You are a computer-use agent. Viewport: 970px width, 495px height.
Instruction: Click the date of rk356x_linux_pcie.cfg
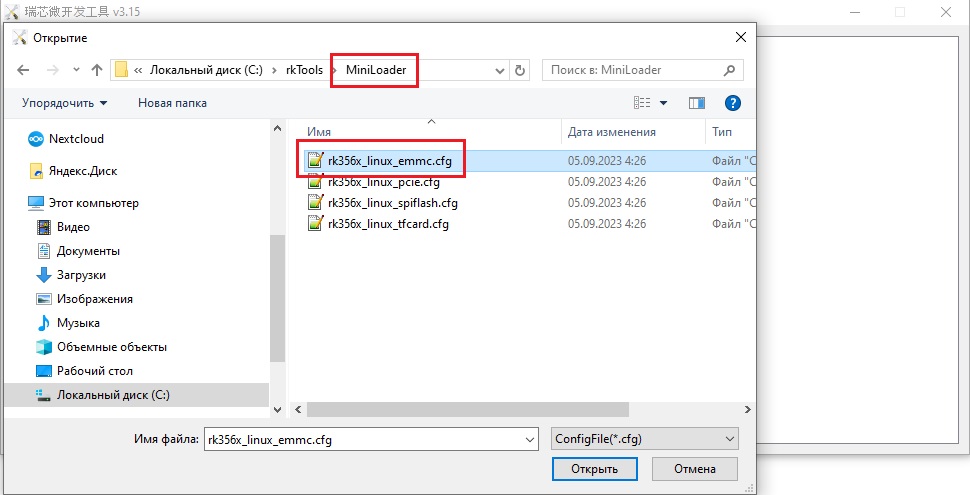(x=606, y=182)
